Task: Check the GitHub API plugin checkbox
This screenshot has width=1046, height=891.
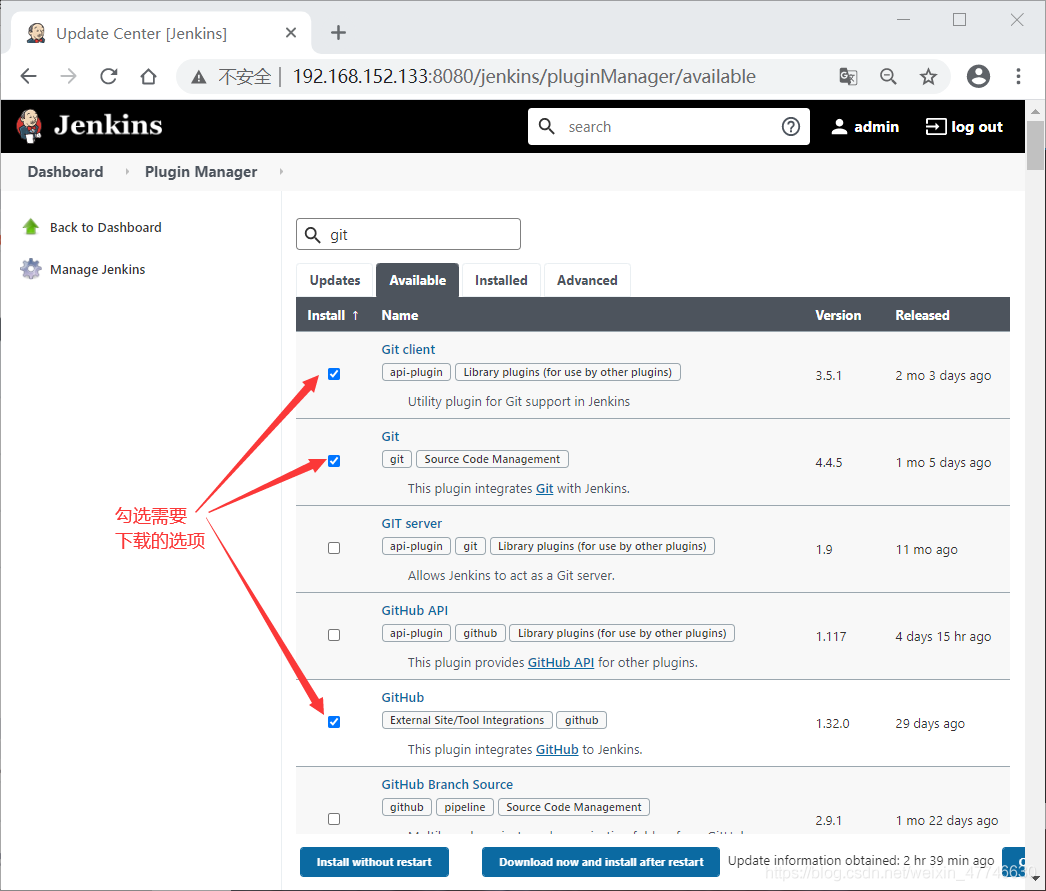Action: pos(334,635)
